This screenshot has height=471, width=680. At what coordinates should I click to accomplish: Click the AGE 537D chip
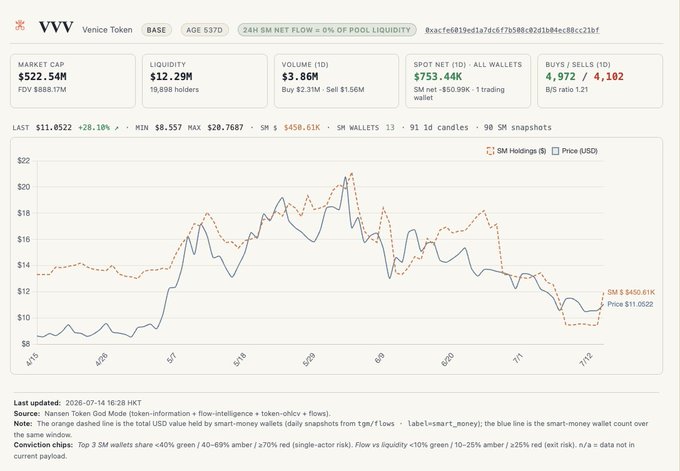click(204, 30)
